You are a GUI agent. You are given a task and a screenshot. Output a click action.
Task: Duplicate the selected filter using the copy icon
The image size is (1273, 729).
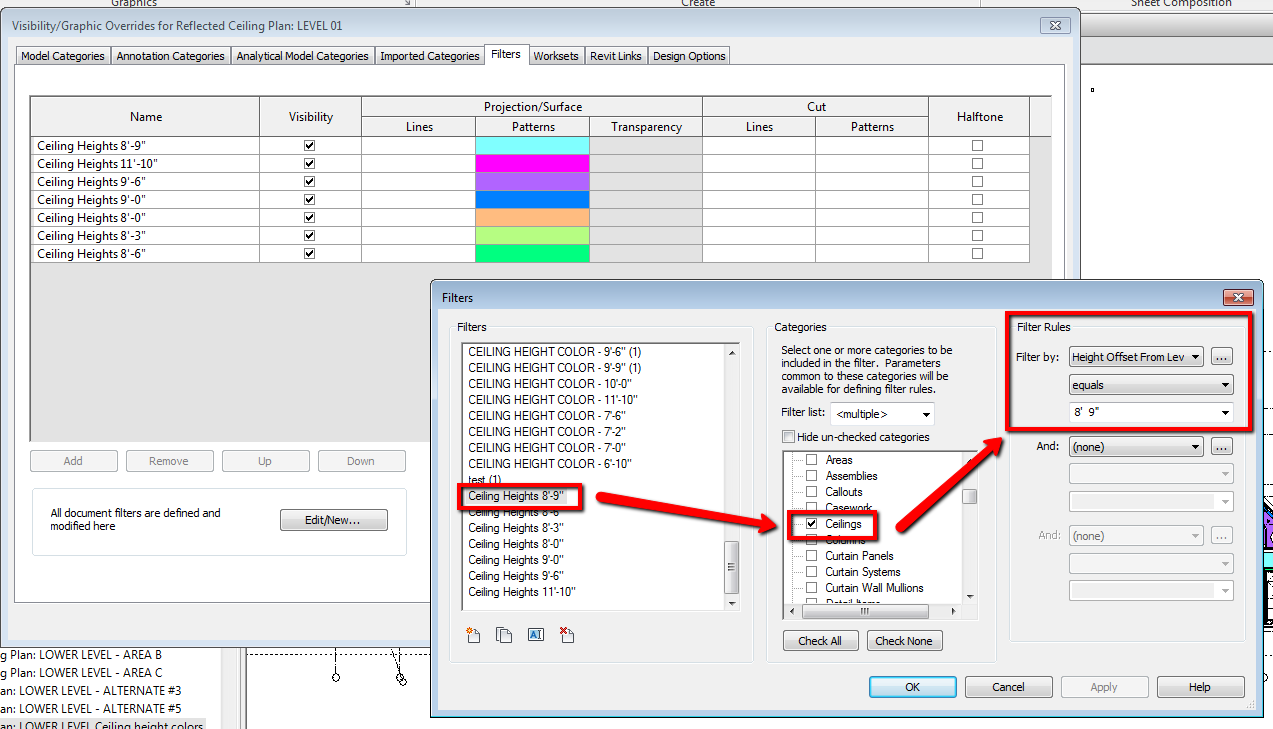[x=502, y=634]
